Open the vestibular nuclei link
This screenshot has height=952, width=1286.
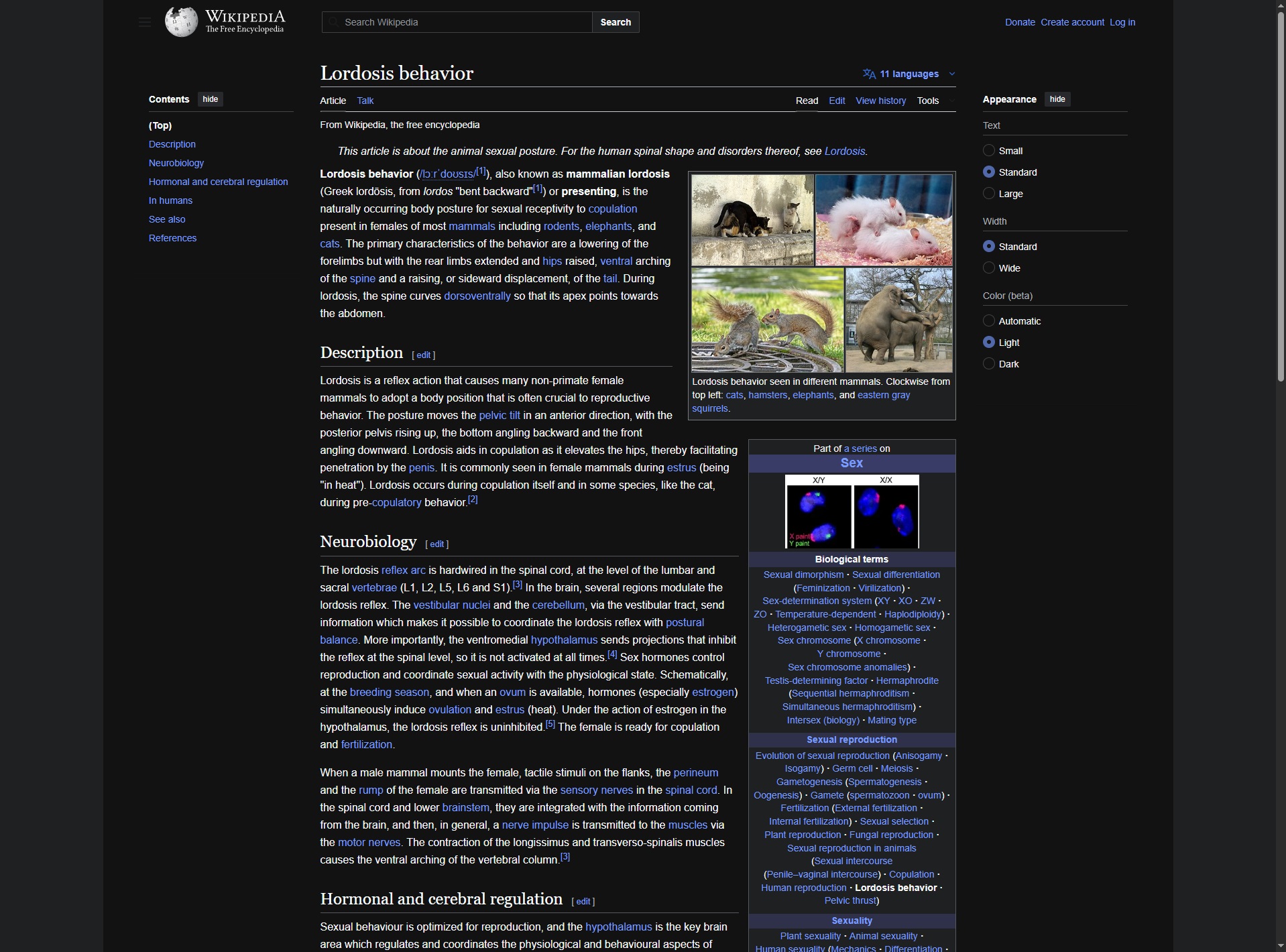[452, 605]
